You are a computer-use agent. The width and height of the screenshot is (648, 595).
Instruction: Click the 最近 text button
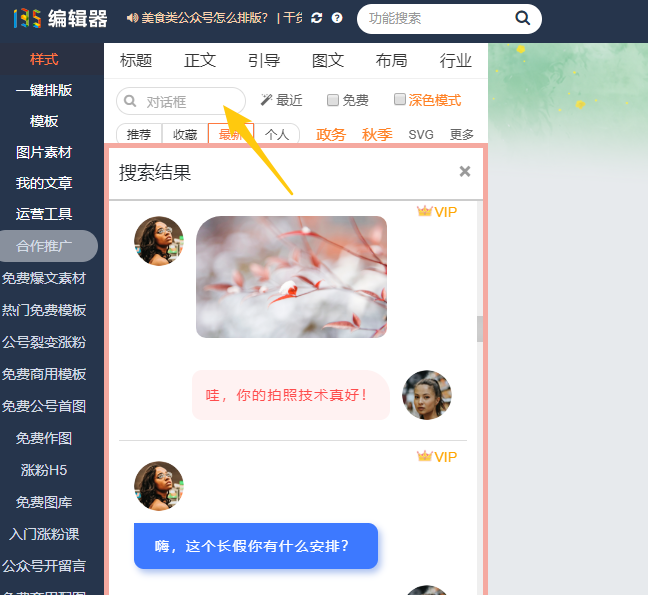pyautogui.click(x=289, y=100)
